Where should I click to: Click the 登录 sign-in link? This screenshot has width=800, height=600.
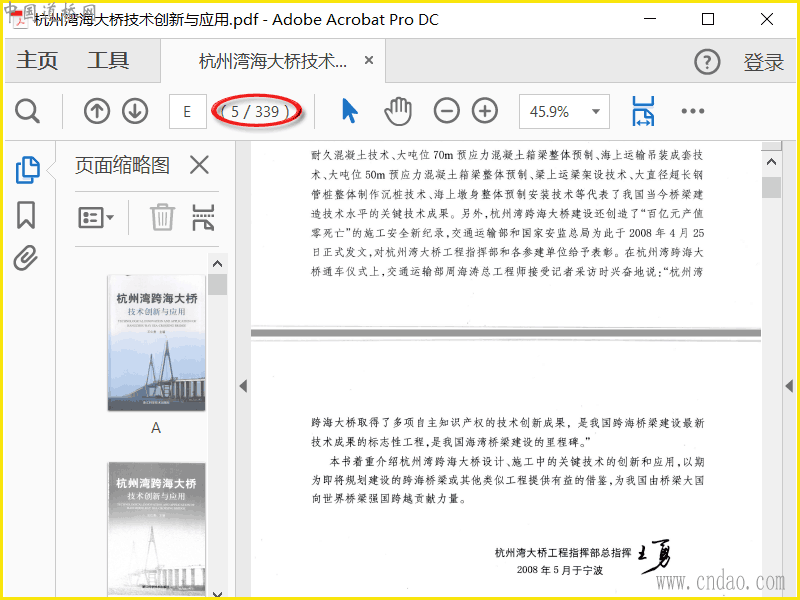[x=763, y=62]
